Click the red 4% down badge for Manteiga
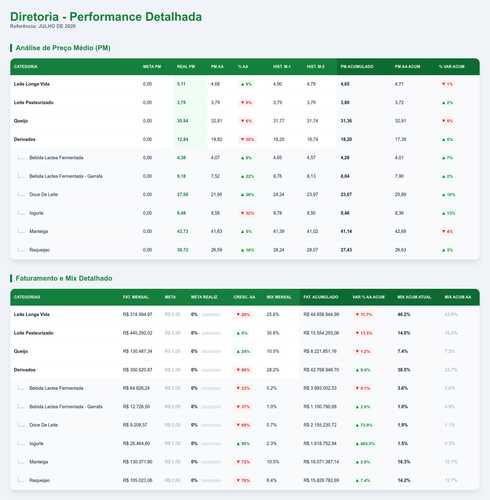The image size is (490, 500). (447, 231)
